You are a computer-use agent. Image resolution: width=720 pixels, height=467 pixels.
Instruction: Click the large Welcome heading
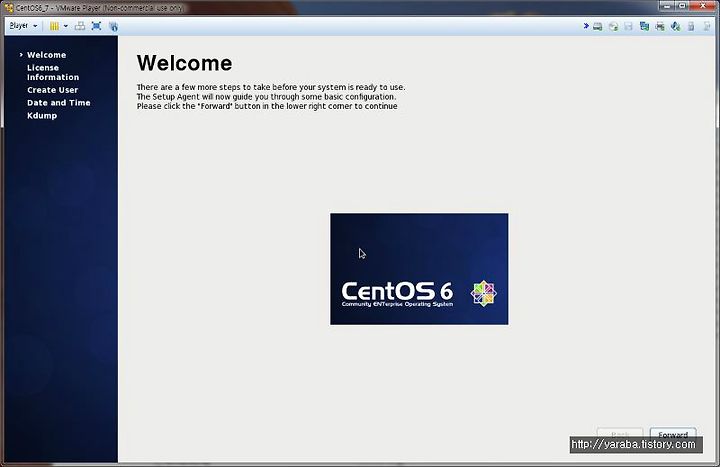point(184,63)
